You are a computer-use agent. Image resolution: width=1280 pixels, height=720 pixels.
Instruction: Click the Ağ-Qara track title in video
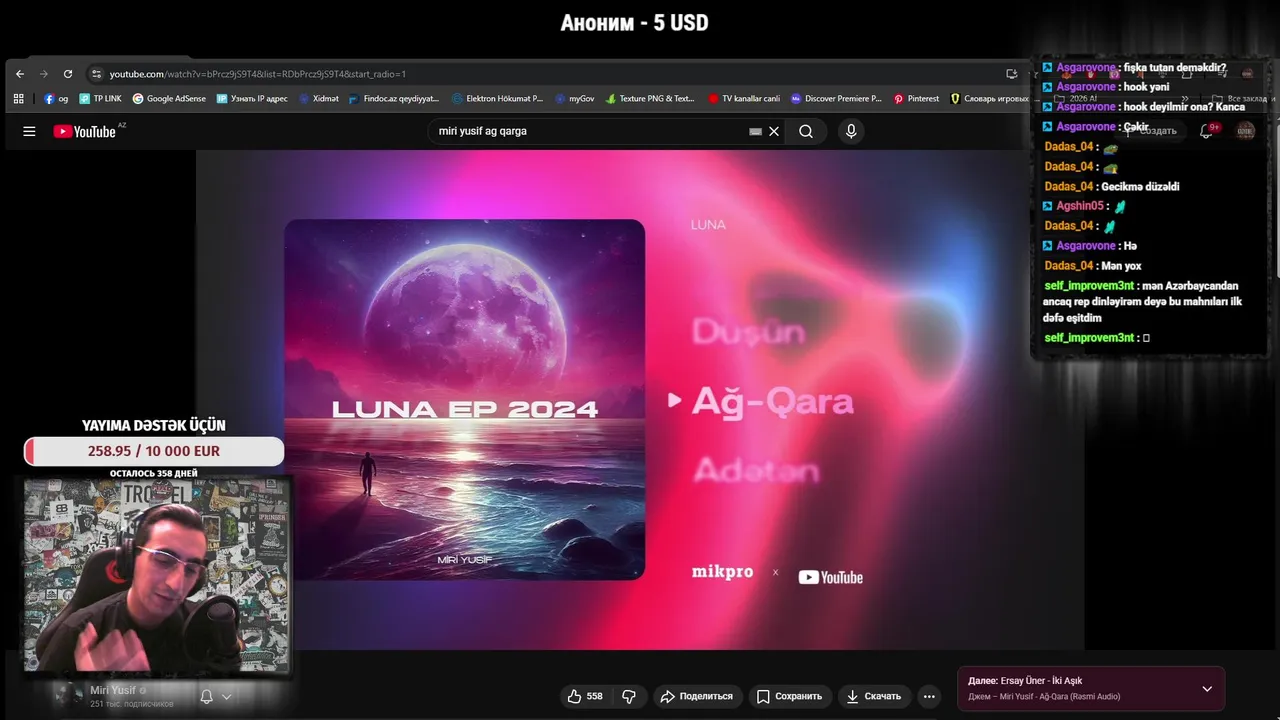coord(773,401)
